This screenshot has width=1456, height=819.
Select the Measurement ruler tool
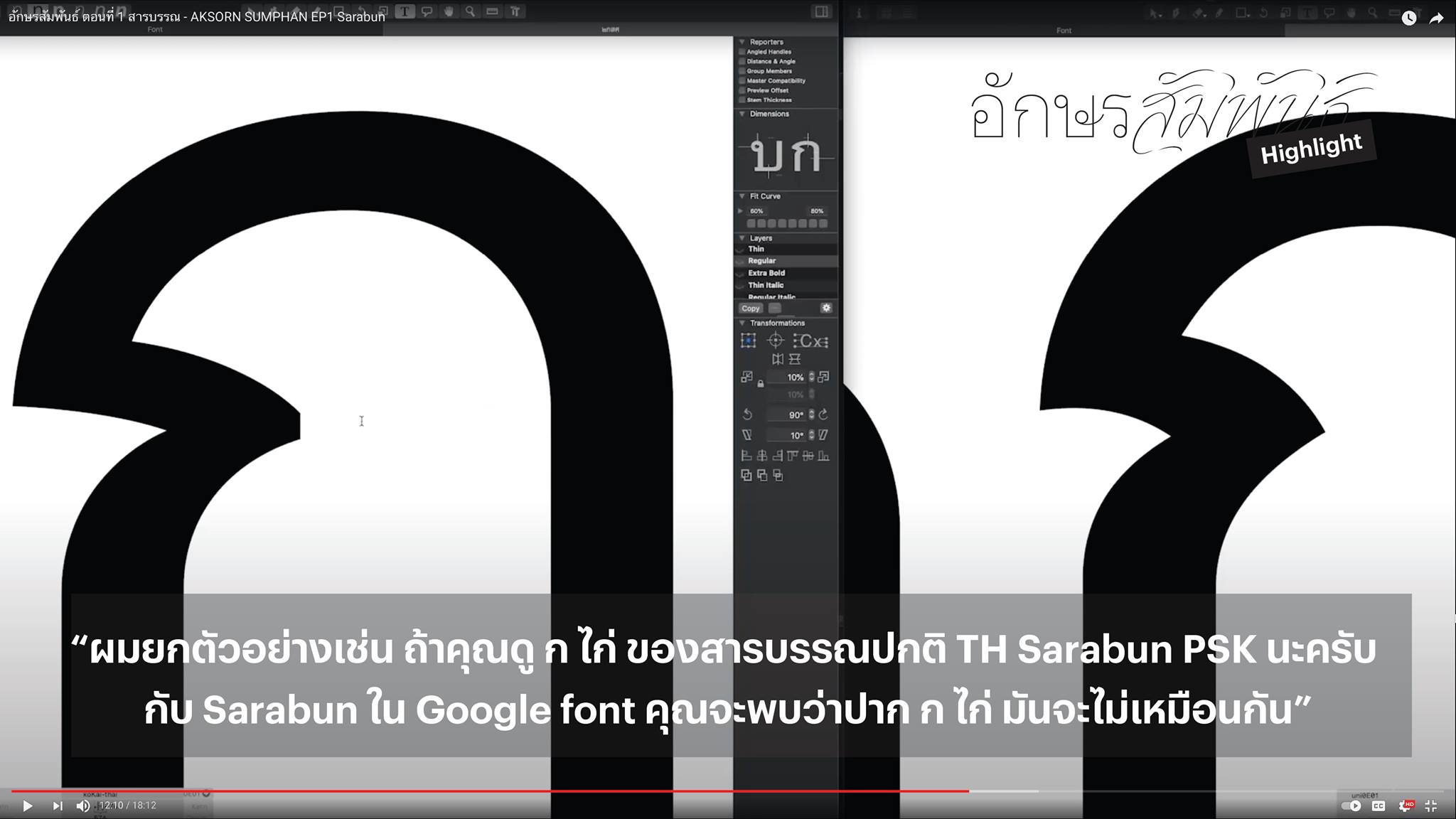click(492, 11)
